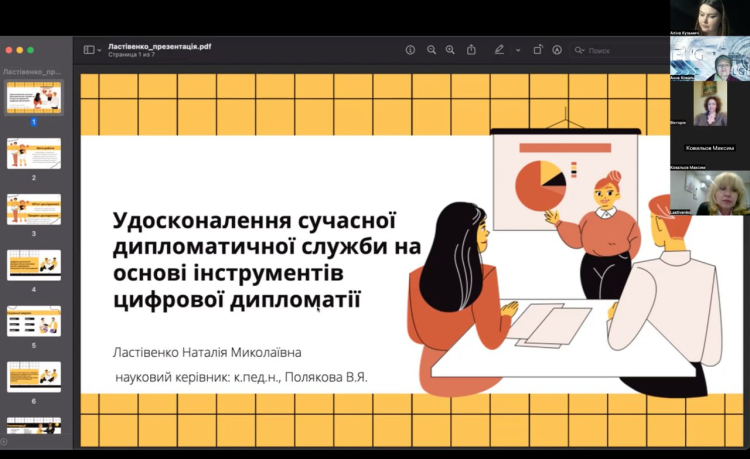The width and height of the screenshot is (750, 459).
Task: Open page 3 thumbnail in sidebar
Action: [34, 209]
